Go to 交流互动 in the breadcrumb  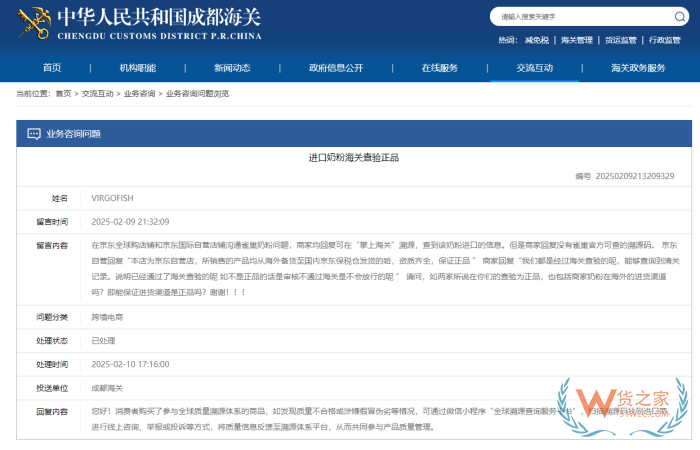click(x=97, y=93)
